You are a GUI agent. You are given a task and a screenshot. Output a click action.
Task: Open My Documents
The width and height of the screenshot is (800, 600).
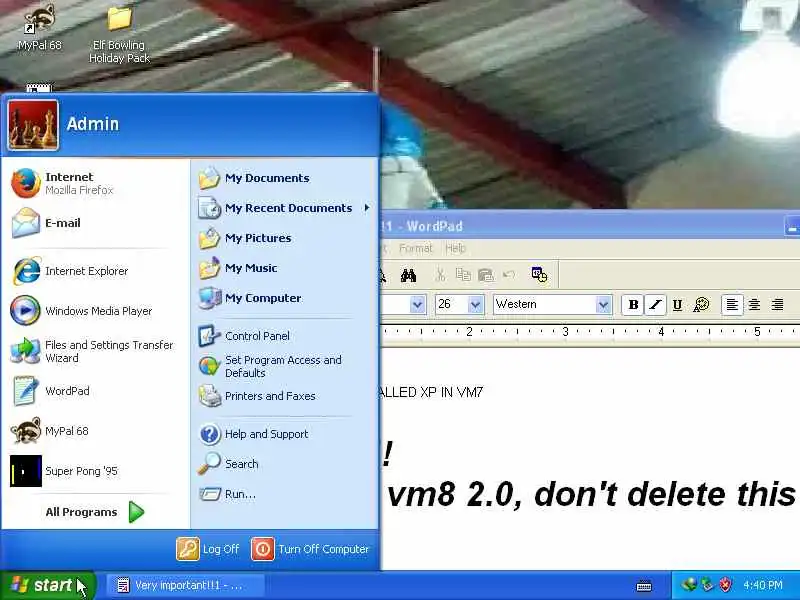(284, 178)
